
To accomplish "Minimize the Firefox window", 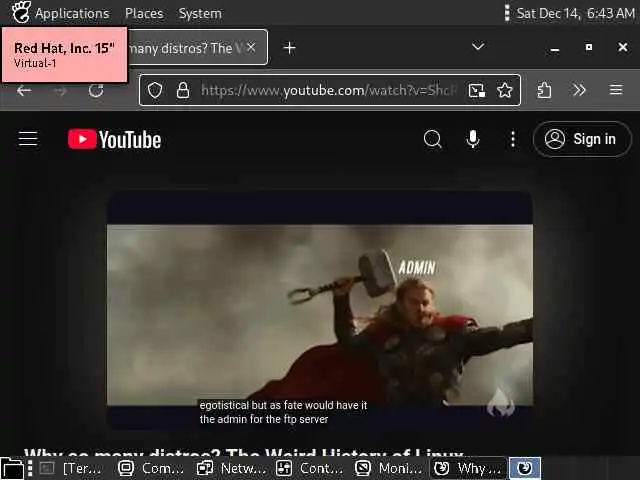I will coord(554,50).
